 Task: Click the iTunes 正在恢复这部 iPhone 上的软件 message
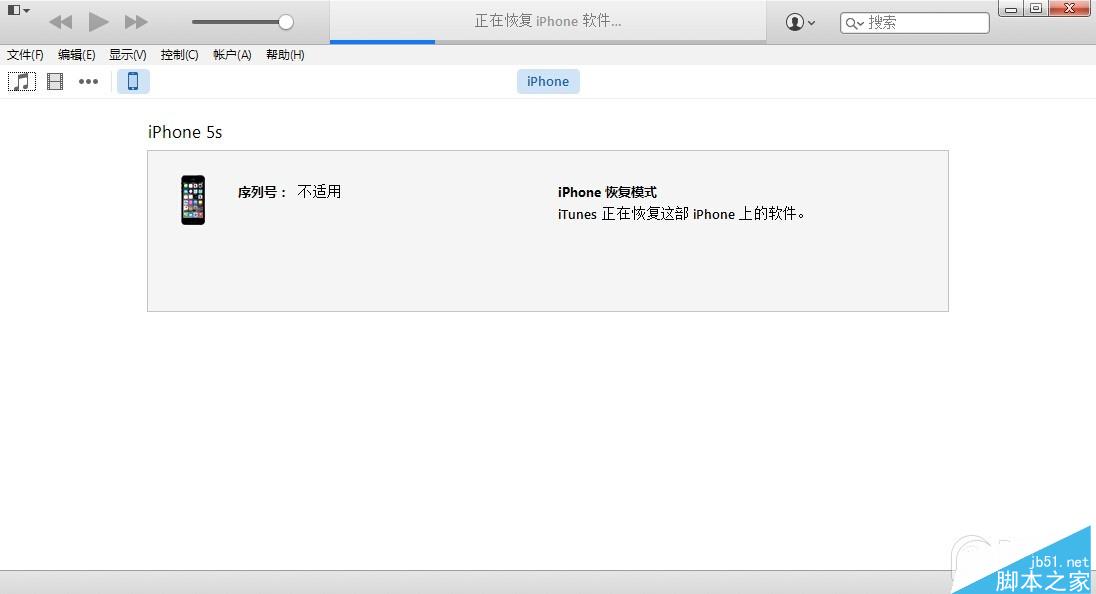[682, 214]
